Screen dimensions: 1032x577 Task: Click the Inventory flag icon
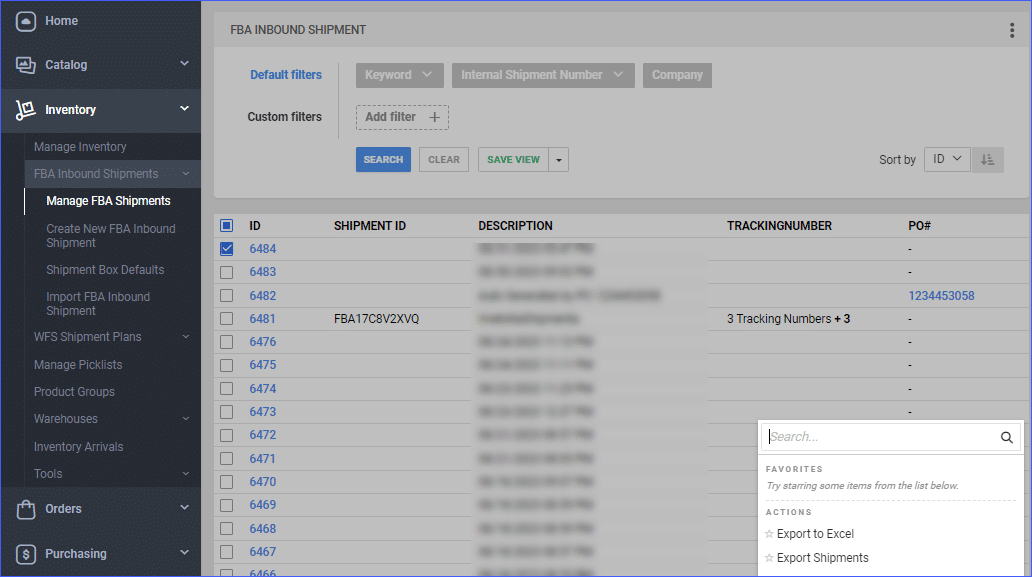coord(25,110)
